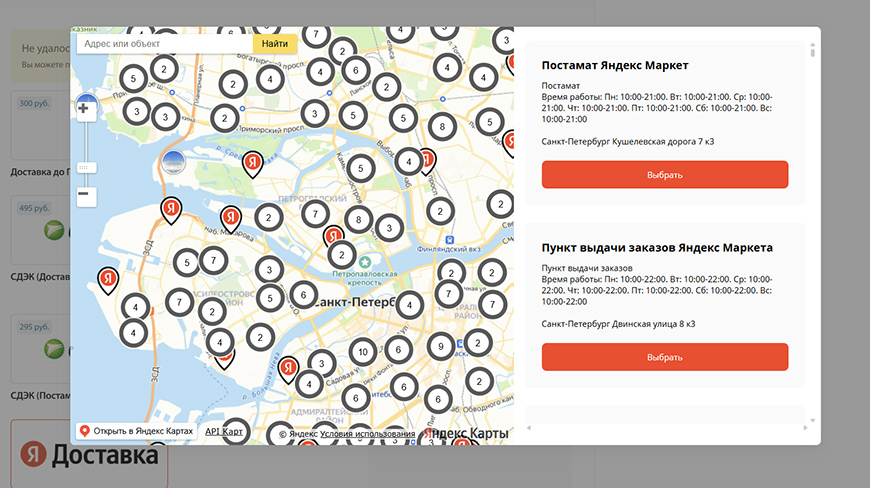Screen dimensions: 870x488
Task: Select the Yandex pin on the ЗСД highway
Action: 171,211
